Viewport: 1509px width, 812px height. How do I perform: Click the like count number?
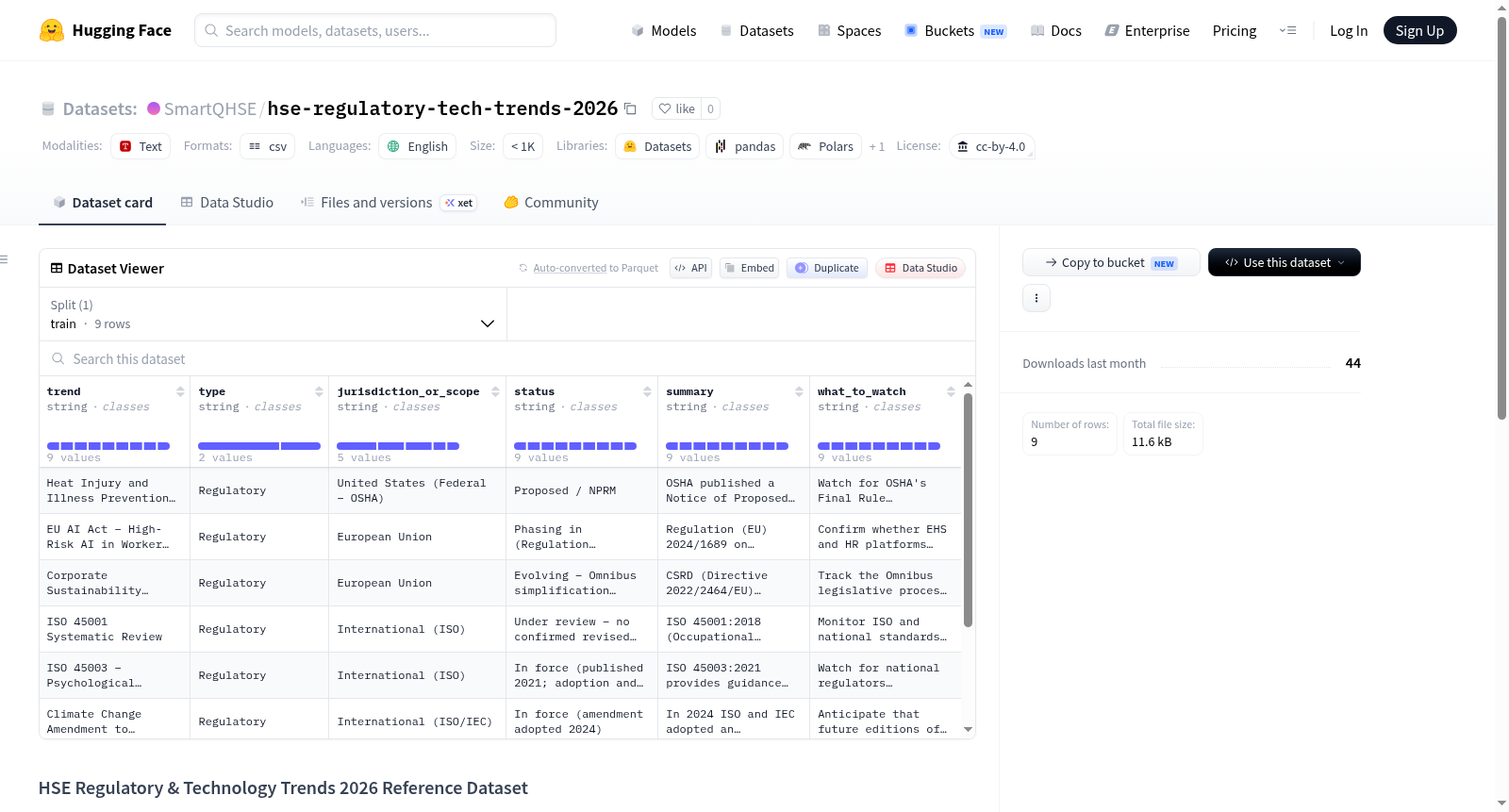pos(710,108)
